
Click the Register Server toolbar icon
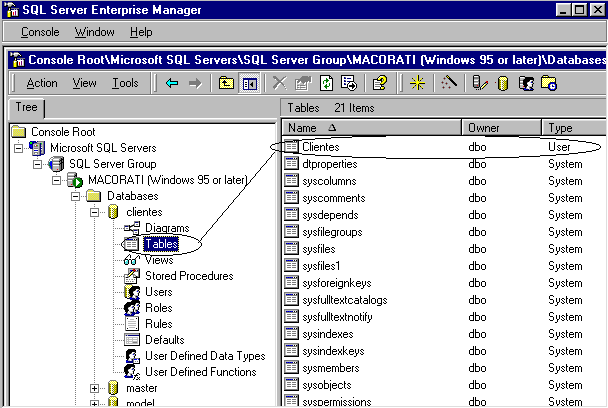click(x=480, y=83)
